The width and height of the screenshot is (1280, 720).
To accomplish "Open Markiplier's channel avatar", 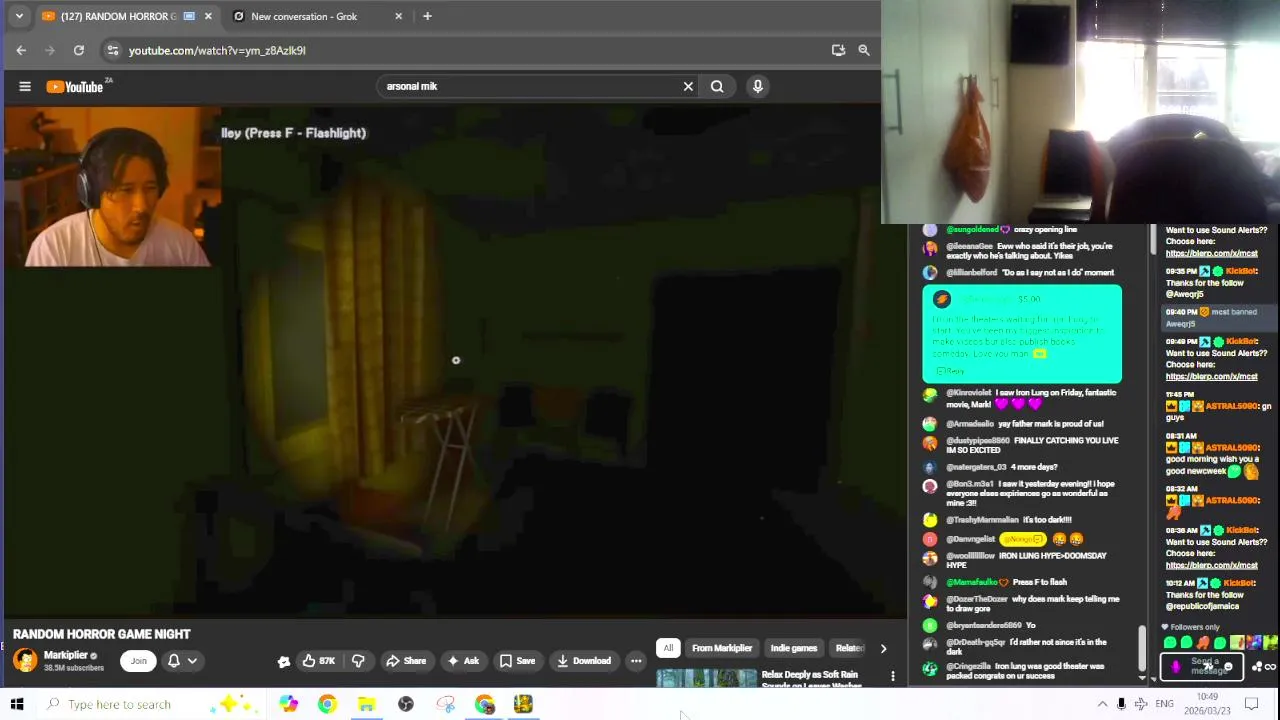I will 25,660.
